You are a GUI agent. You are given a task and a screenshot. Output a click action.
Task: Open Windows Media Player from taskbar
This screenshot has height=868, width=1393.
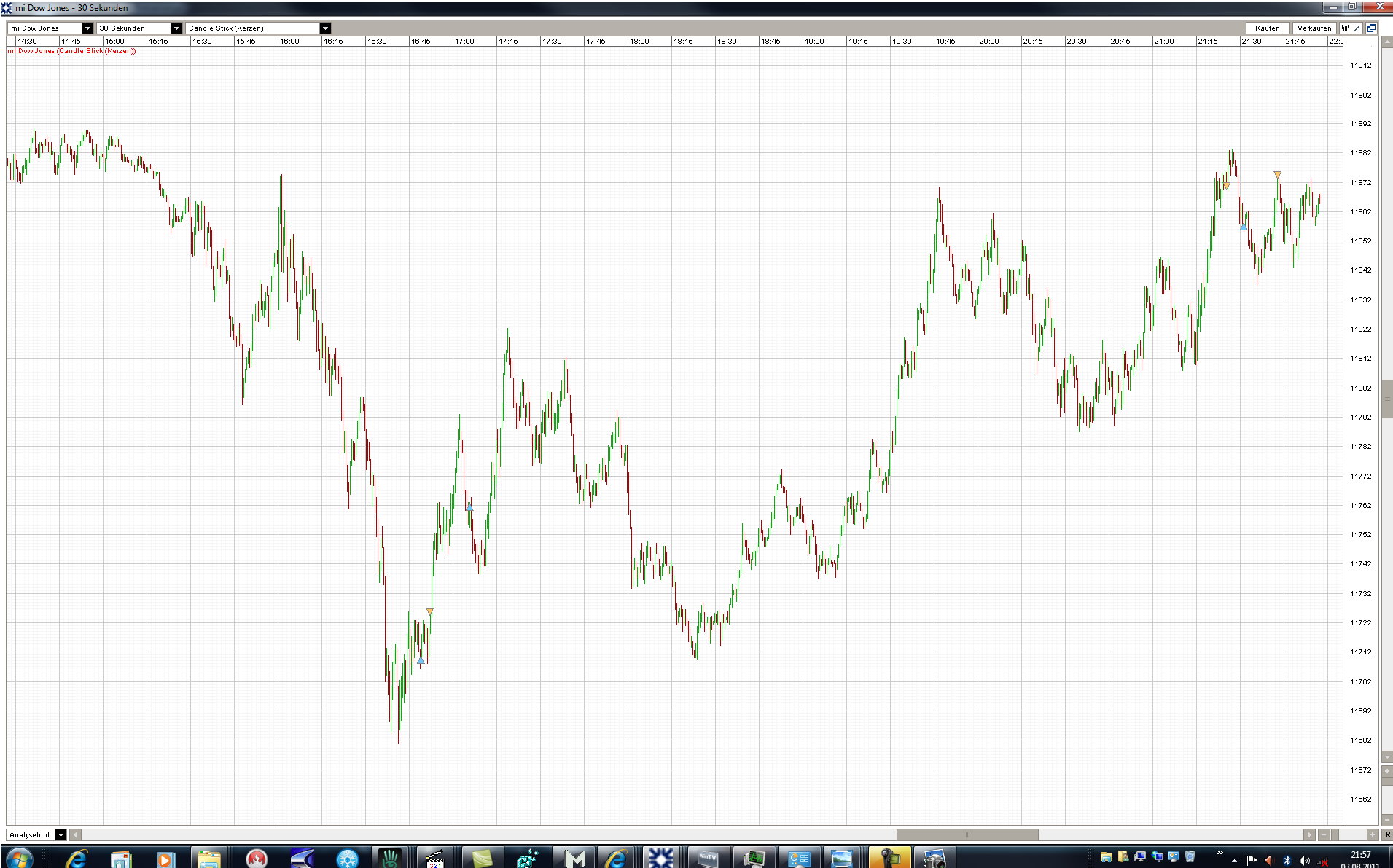(165, 859)
